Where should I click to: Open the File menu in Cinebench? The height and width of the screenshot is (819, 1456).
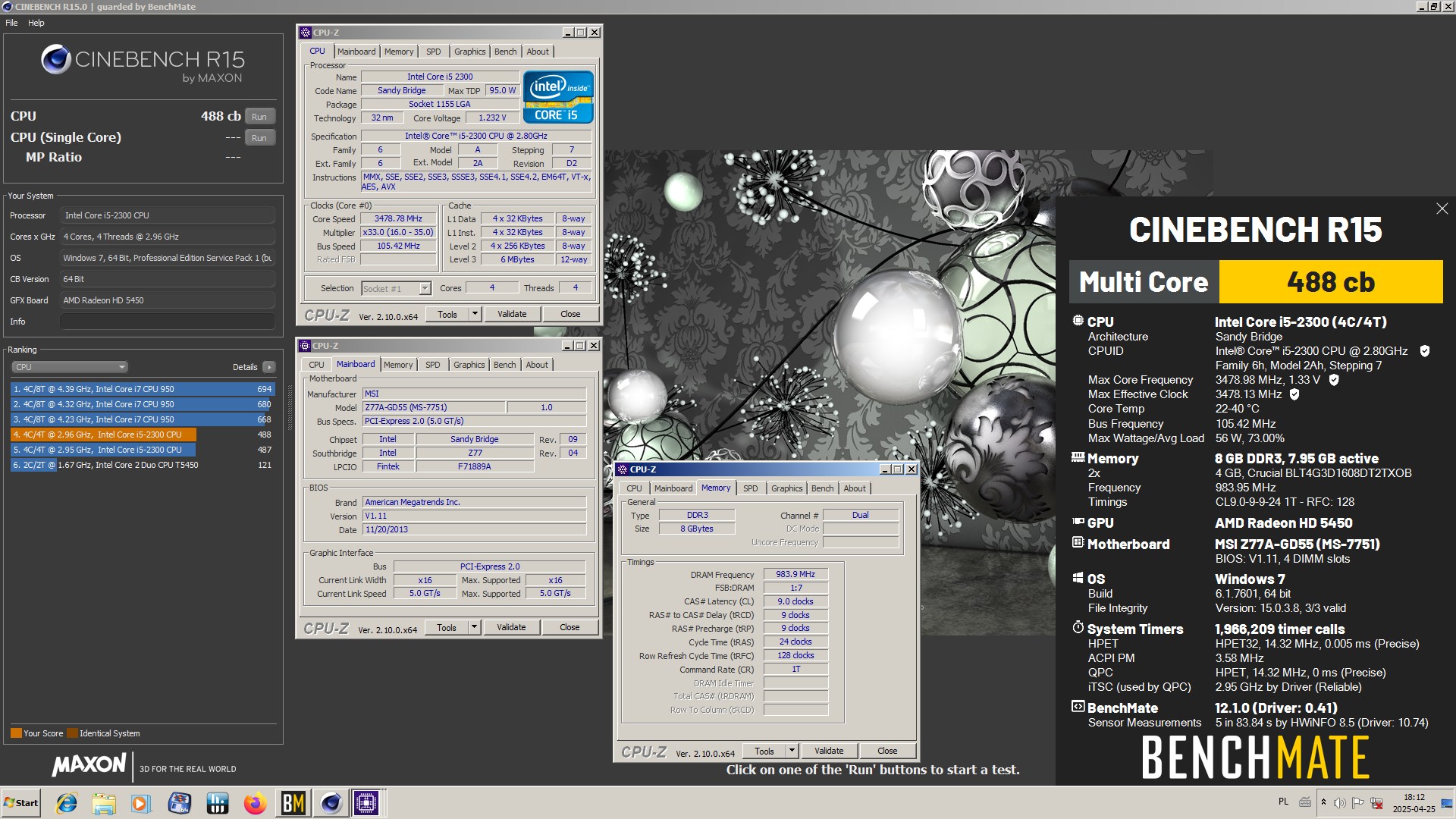click(11, 23)
